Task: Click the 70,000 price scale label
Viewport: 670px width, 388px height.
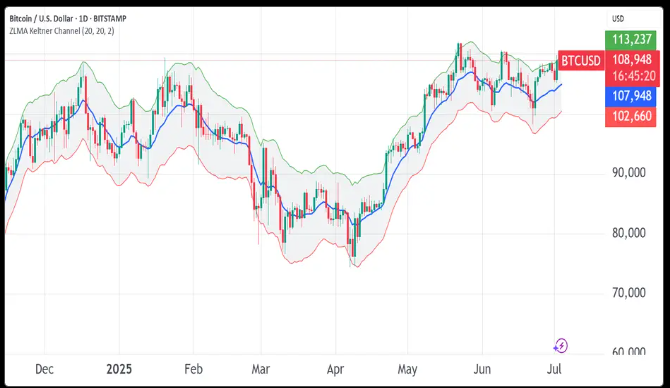Action: coord(629,293)
